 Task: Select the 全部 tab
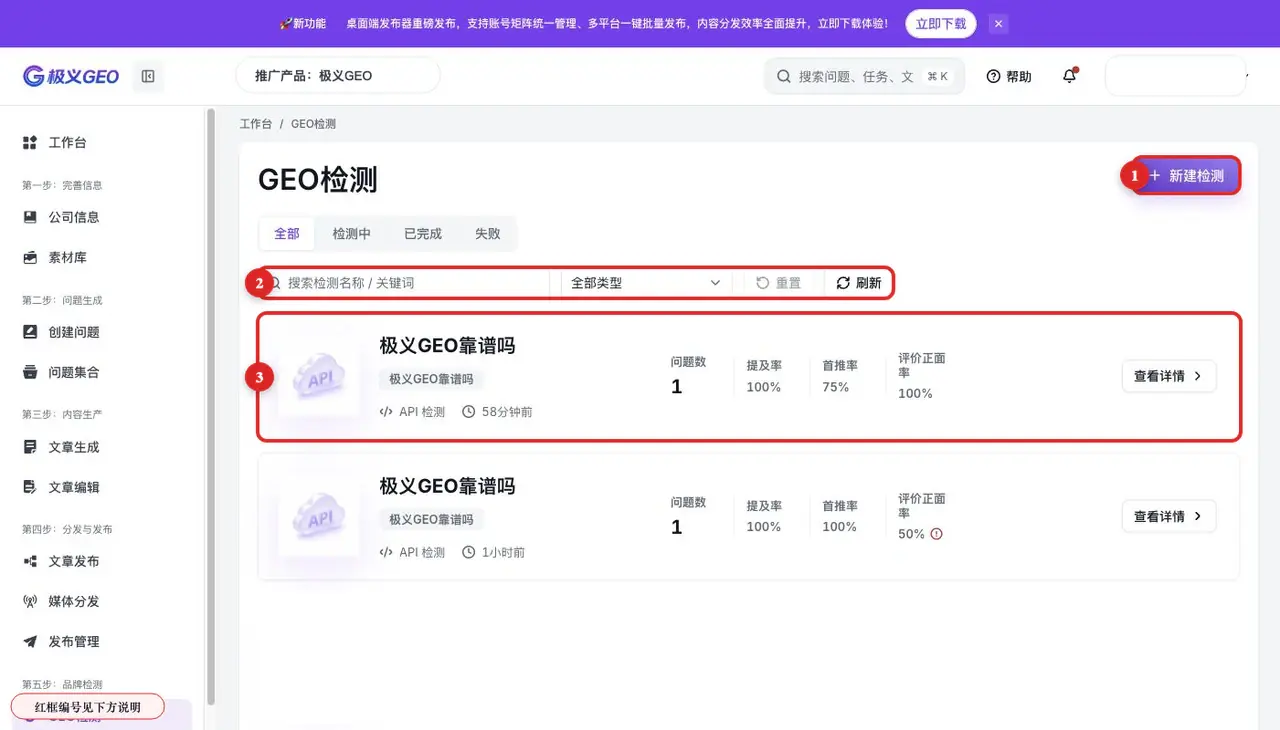(x=287, y=233)
